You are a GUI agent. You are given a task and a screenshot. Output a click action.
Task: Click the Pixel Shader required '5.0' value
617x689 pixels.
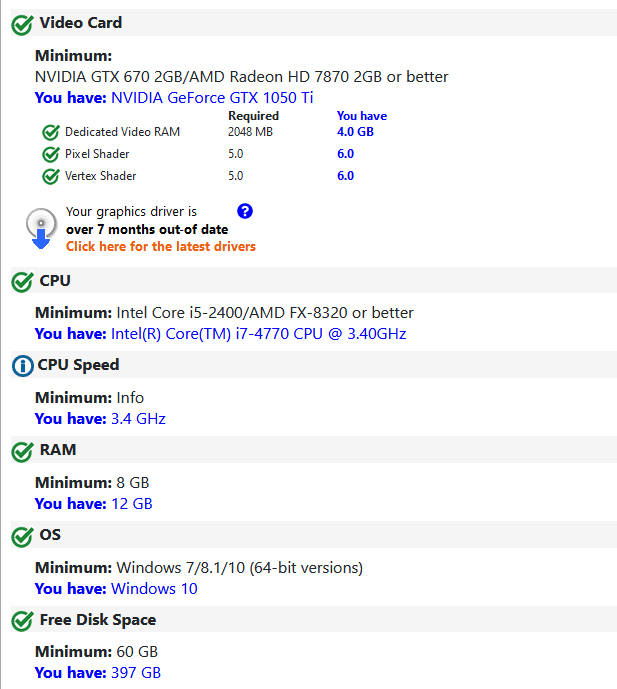pyautogui.click(x=236, y=154)
